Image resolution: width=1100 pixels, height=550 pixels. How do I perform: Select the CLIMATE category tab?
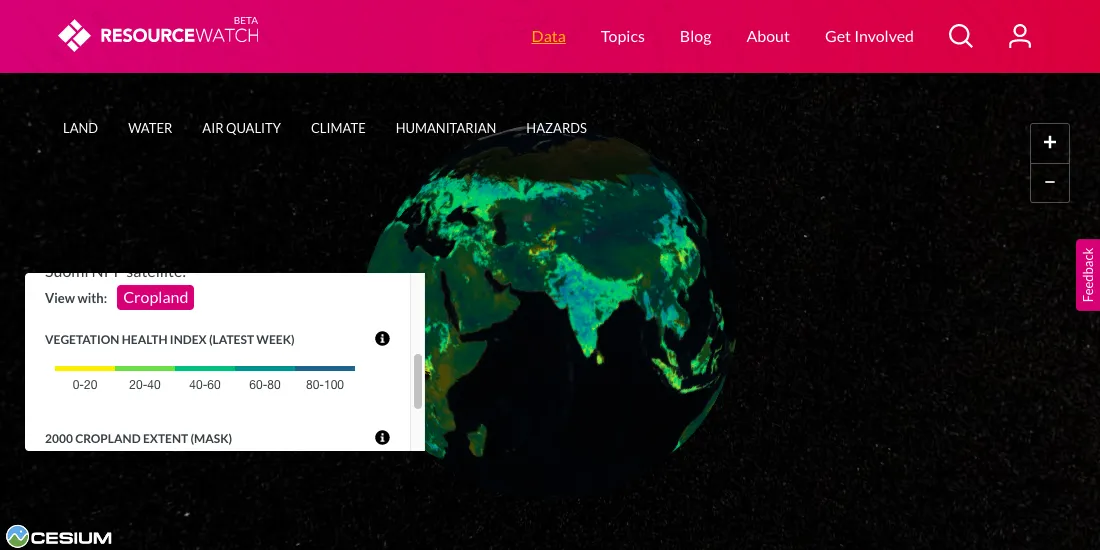(338, 128)
